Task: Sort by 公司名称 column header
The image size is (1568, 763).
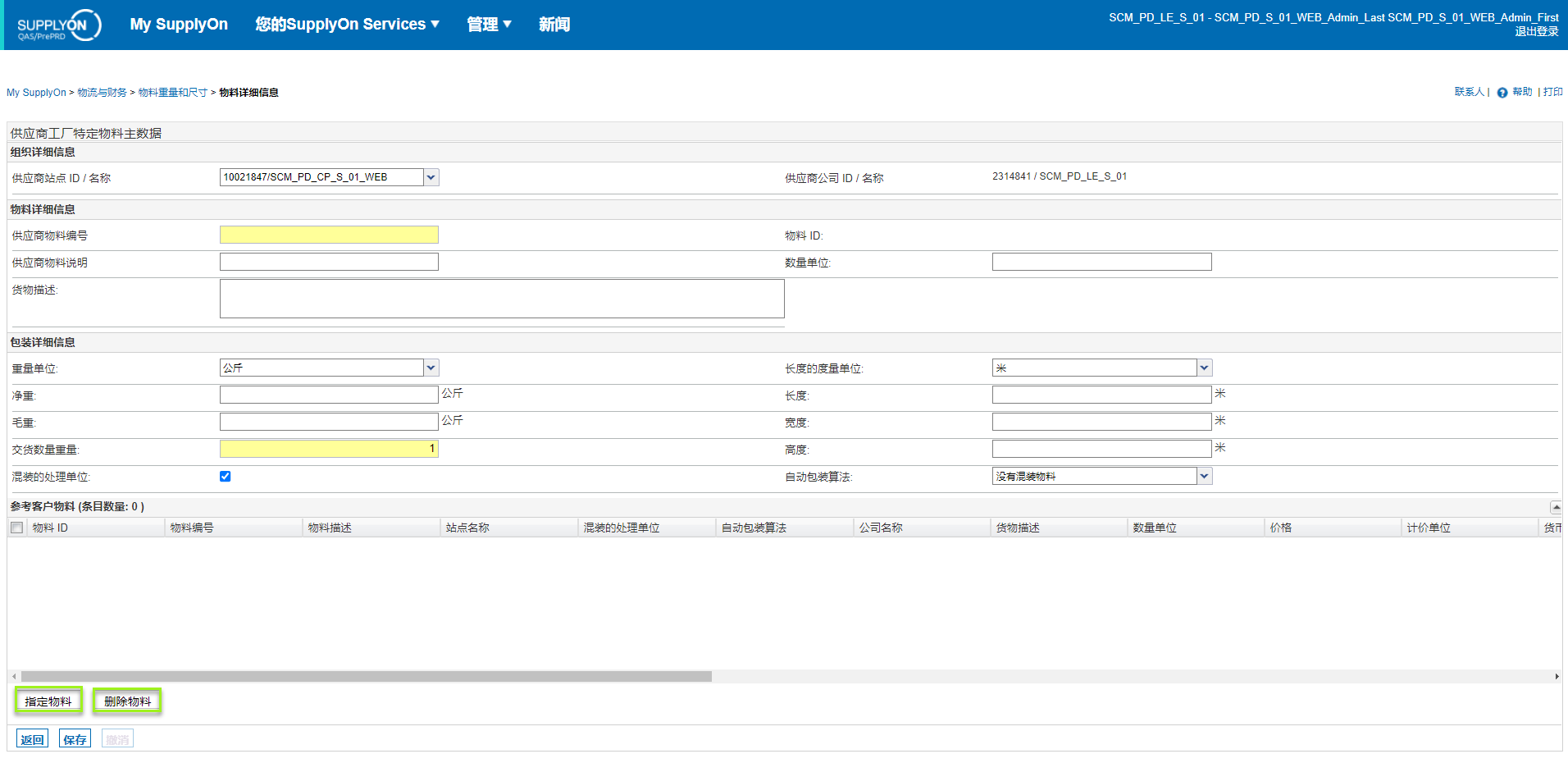Action: click(x=922, y=528)
